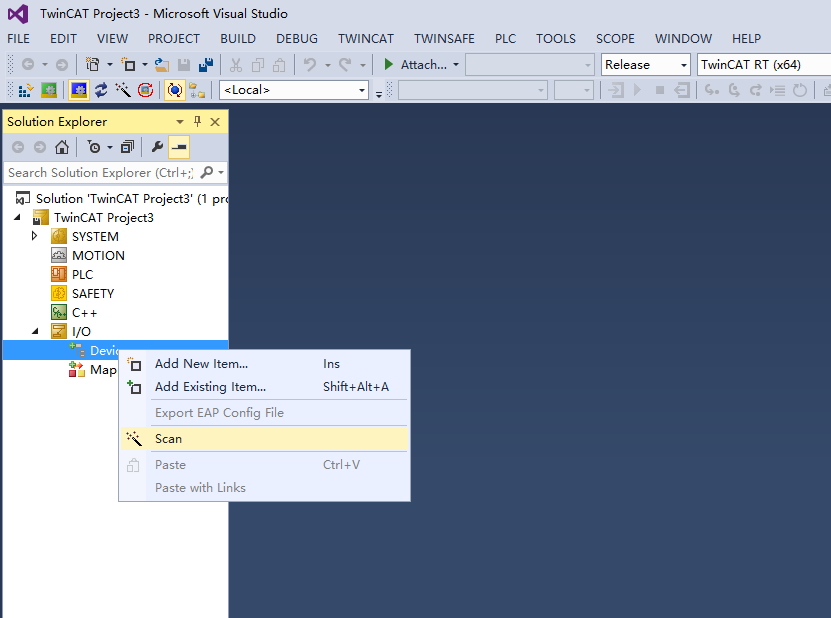Open the TOOLS menu
The image size is (831, 618).
pyautogui.click(x=555, y=39)
